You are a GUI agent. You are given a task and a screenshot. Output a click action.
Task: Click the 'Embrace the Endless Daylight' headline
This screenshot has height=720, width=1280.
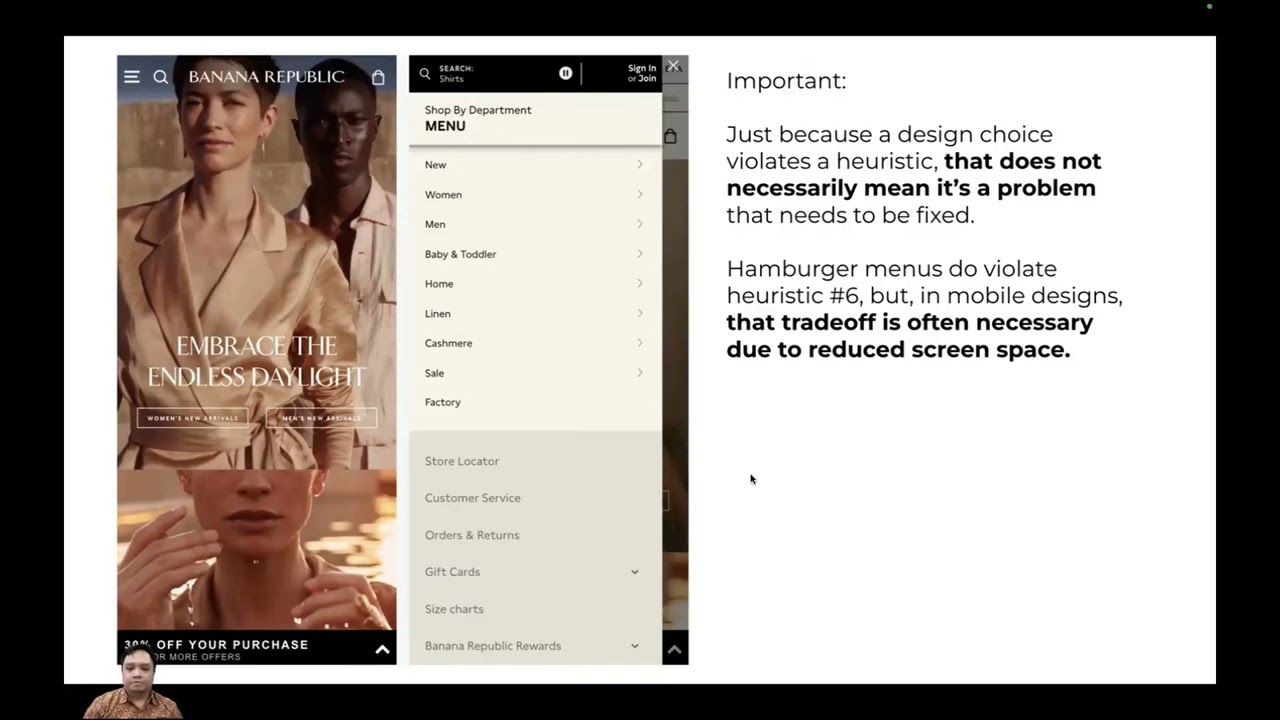pyautogui.click(x=257, y=361)
